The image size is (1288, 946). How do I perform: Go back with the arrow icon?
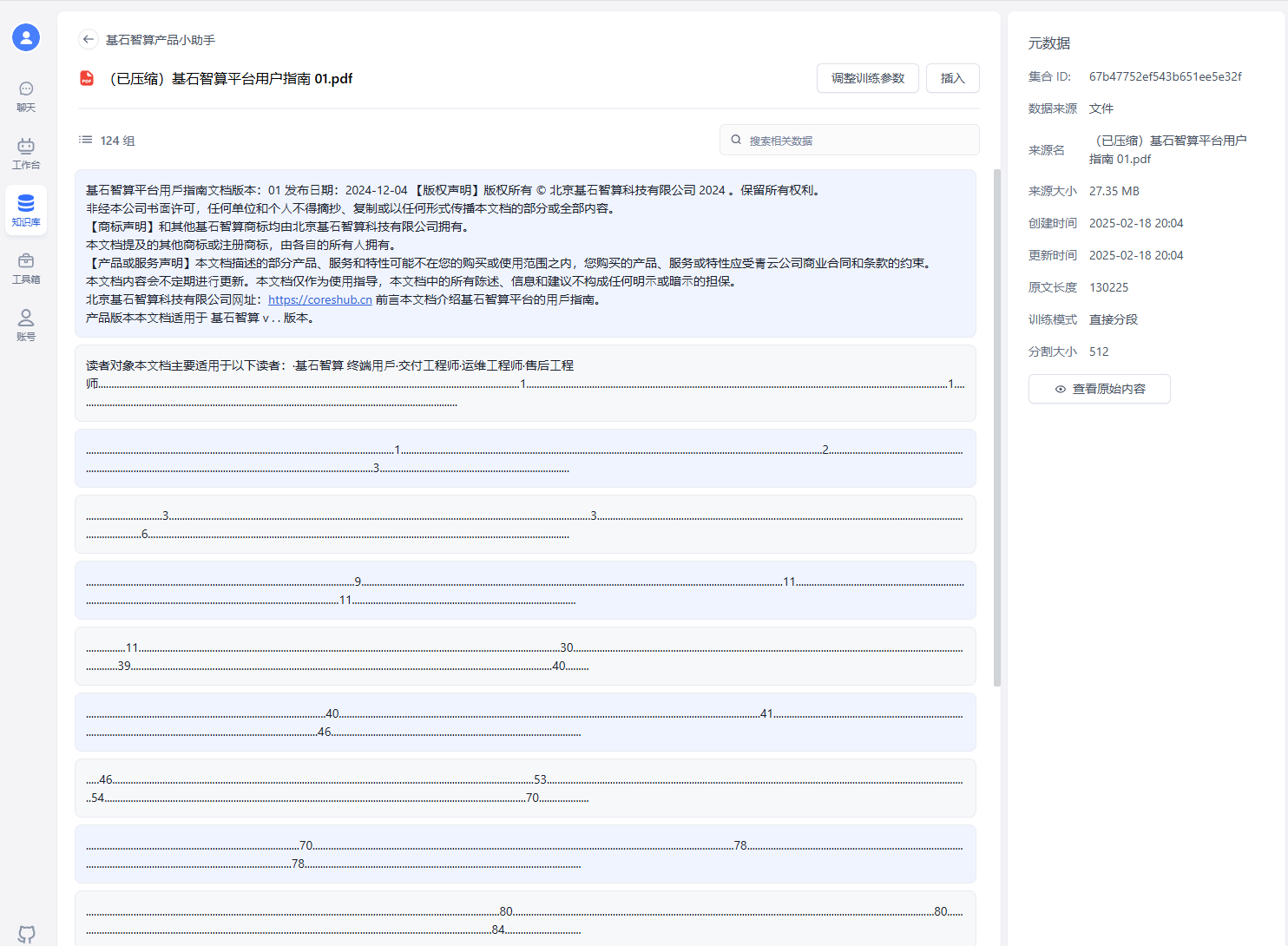[x=88, y=39]
